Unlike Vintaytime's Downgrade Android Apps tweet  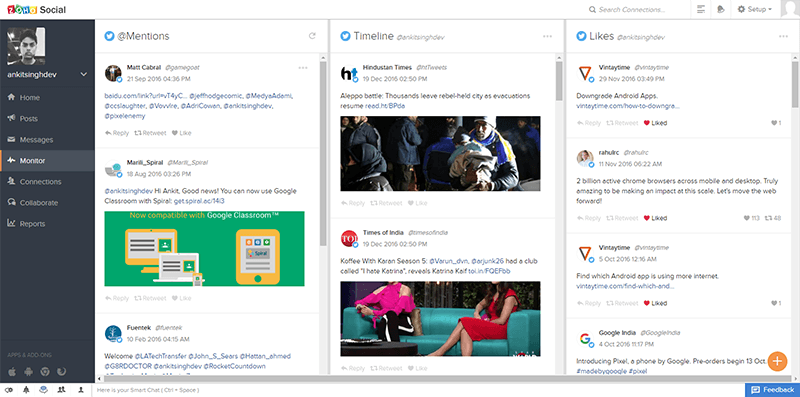coord(655,123)
